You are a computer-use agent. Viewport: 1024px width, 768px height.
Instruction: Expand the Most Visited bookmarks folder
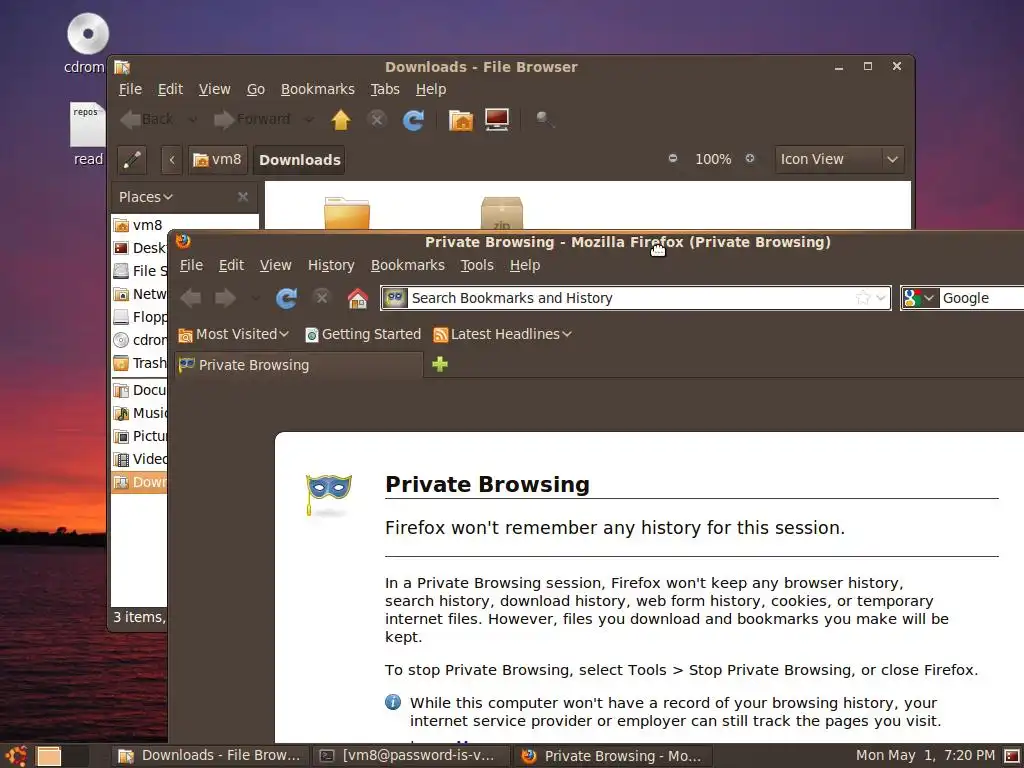tap(234, 334)
